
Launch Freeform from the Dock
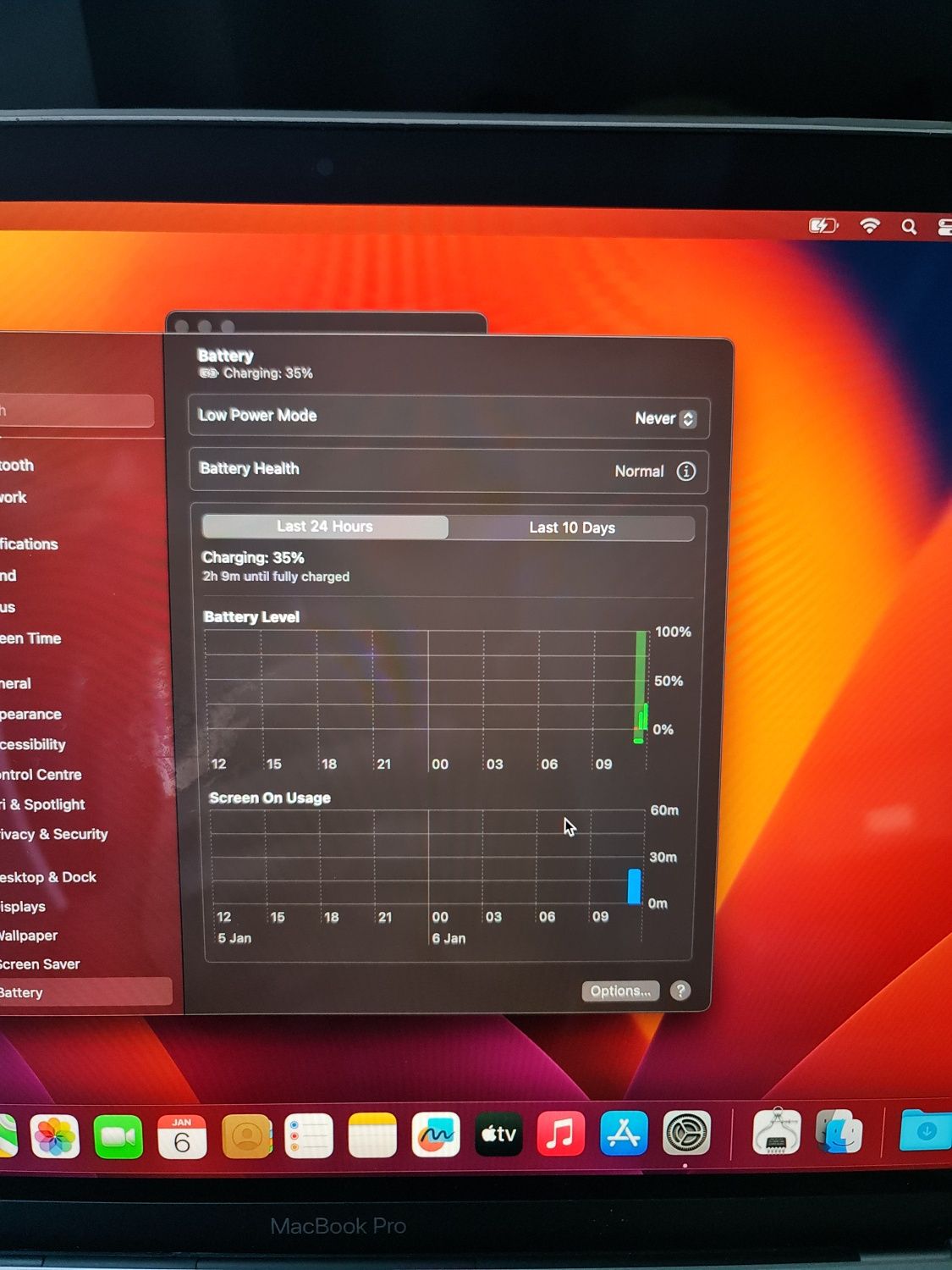click(x=436, y=1135)
